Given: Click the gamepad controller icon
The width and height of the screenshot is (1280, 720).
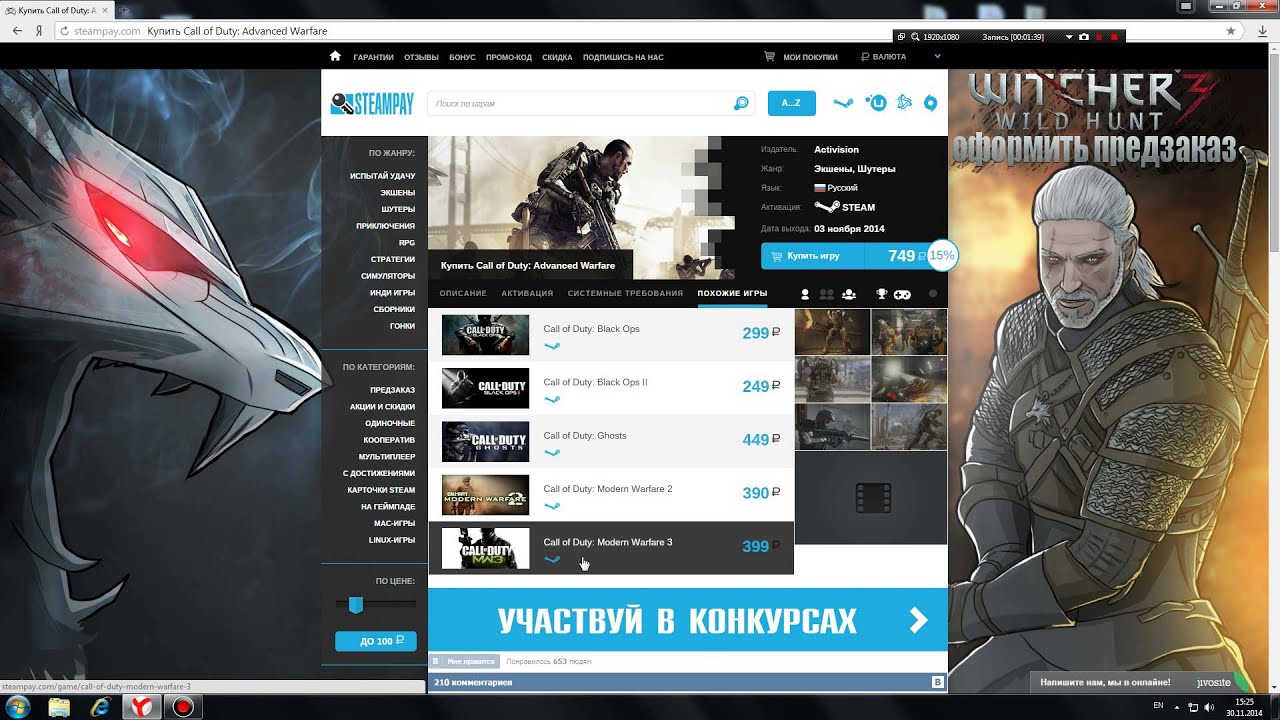Looking at the screenshot, I should click(901, 294).
